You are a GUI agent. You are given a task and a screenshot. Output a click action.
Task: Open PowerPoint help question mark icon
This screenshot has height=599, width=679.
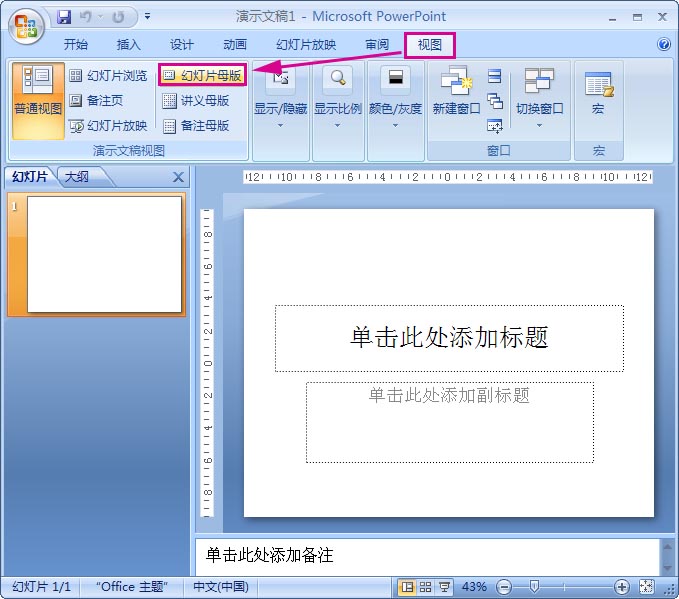(x=663, y=44)
